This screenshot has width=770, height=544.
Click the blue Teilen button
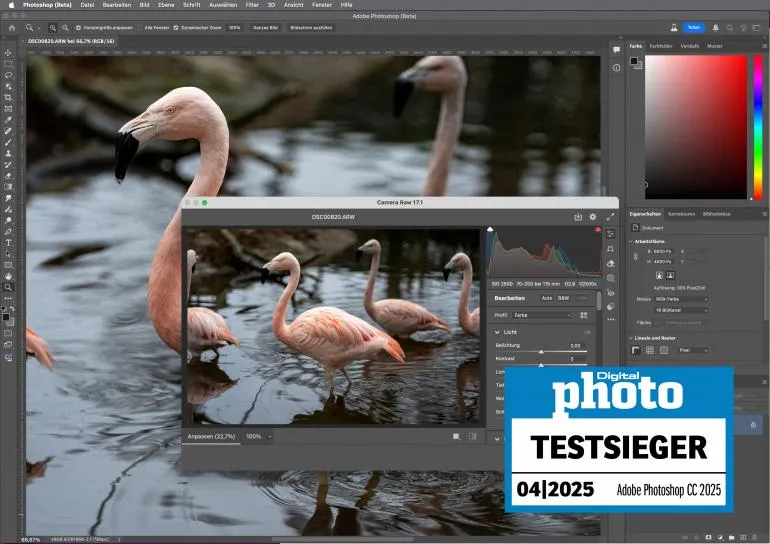click(693, 28)
